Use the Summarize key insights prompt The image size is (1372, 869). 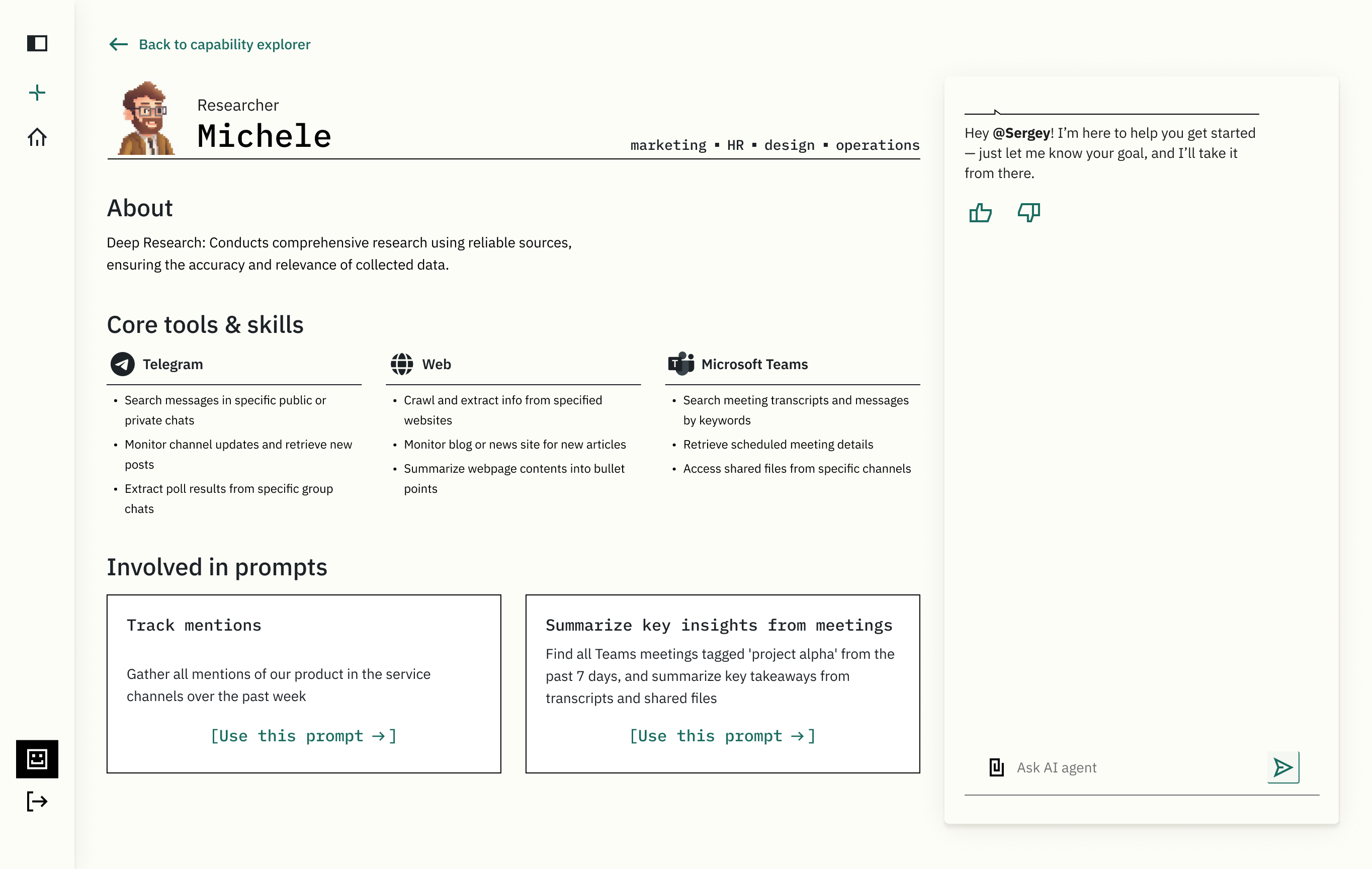click(x=723, y=736)
